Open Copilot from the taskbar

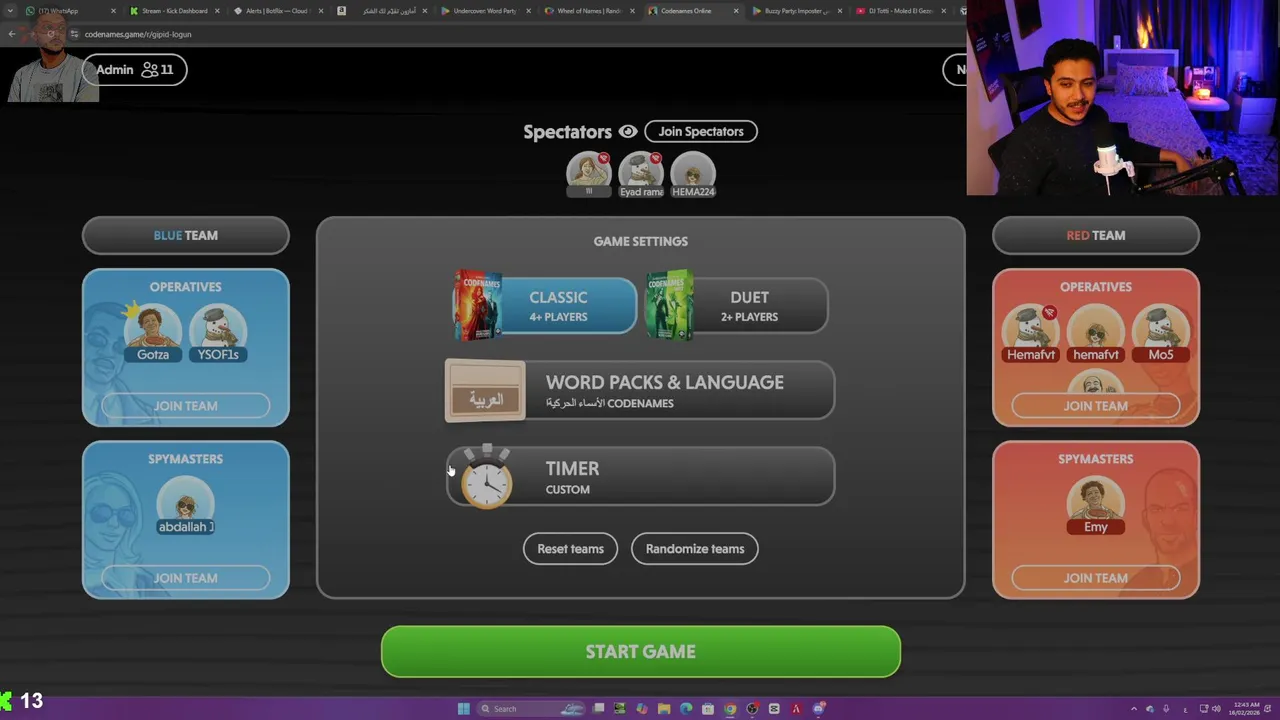pos(642,709)
